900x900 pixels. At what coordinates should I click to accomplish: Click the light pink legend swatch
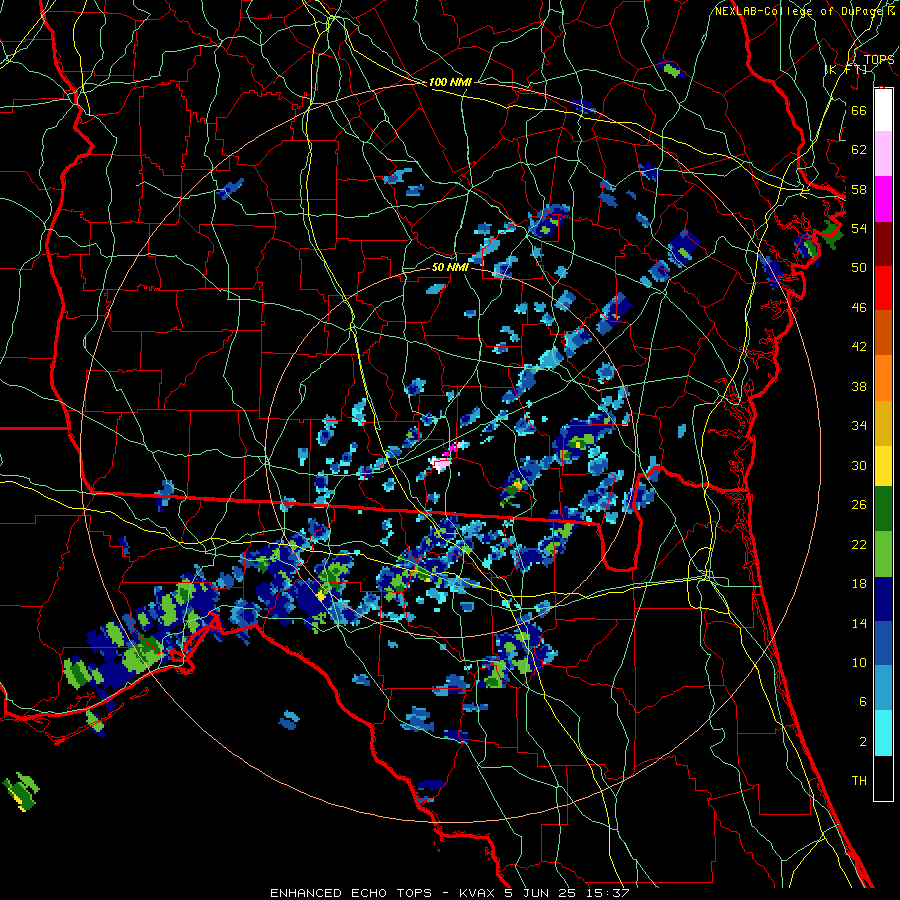pos(883,153)
